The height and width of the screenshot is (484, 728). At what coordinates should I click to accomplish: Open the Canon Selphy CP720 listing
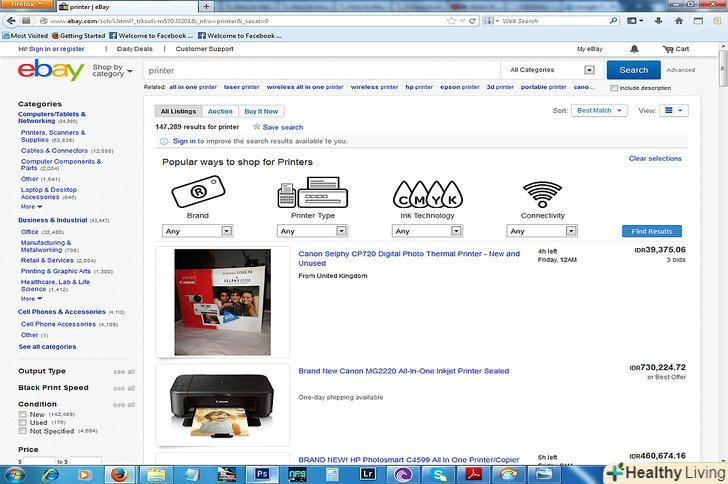409,258
